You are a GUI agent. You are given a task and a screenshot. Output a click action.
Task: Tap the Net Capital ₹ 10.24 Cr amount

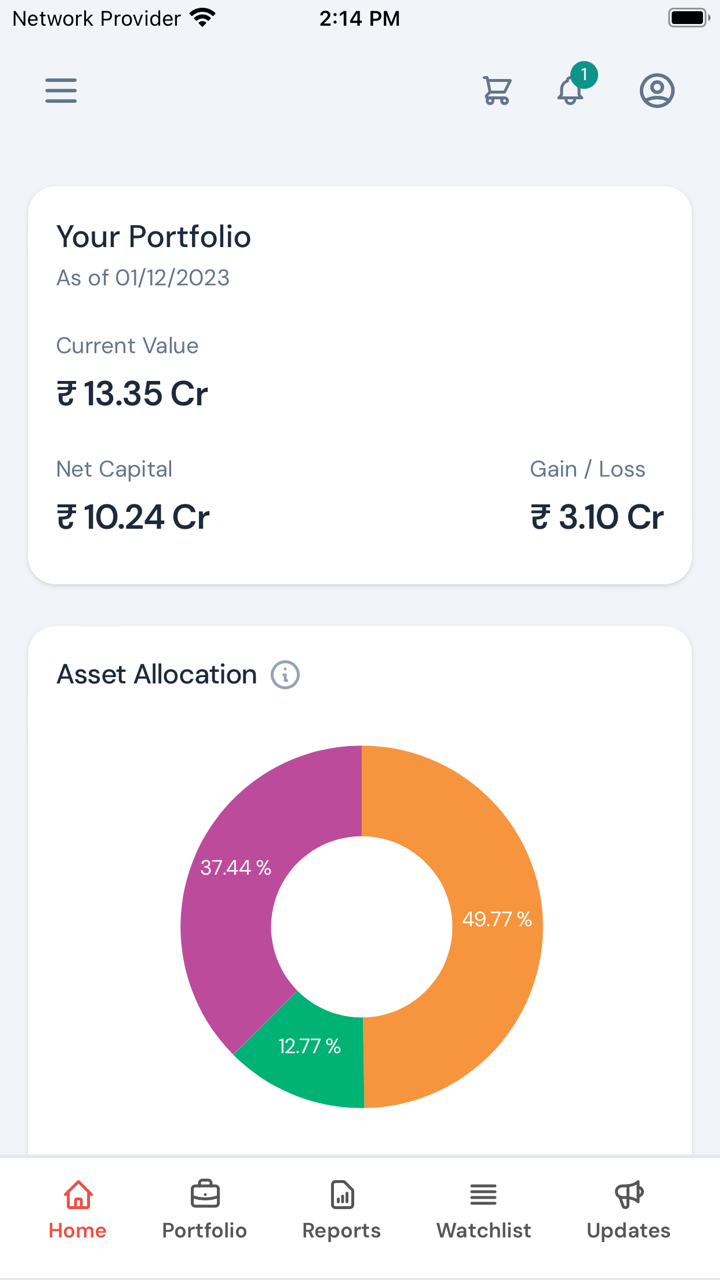tap(133, 517)
